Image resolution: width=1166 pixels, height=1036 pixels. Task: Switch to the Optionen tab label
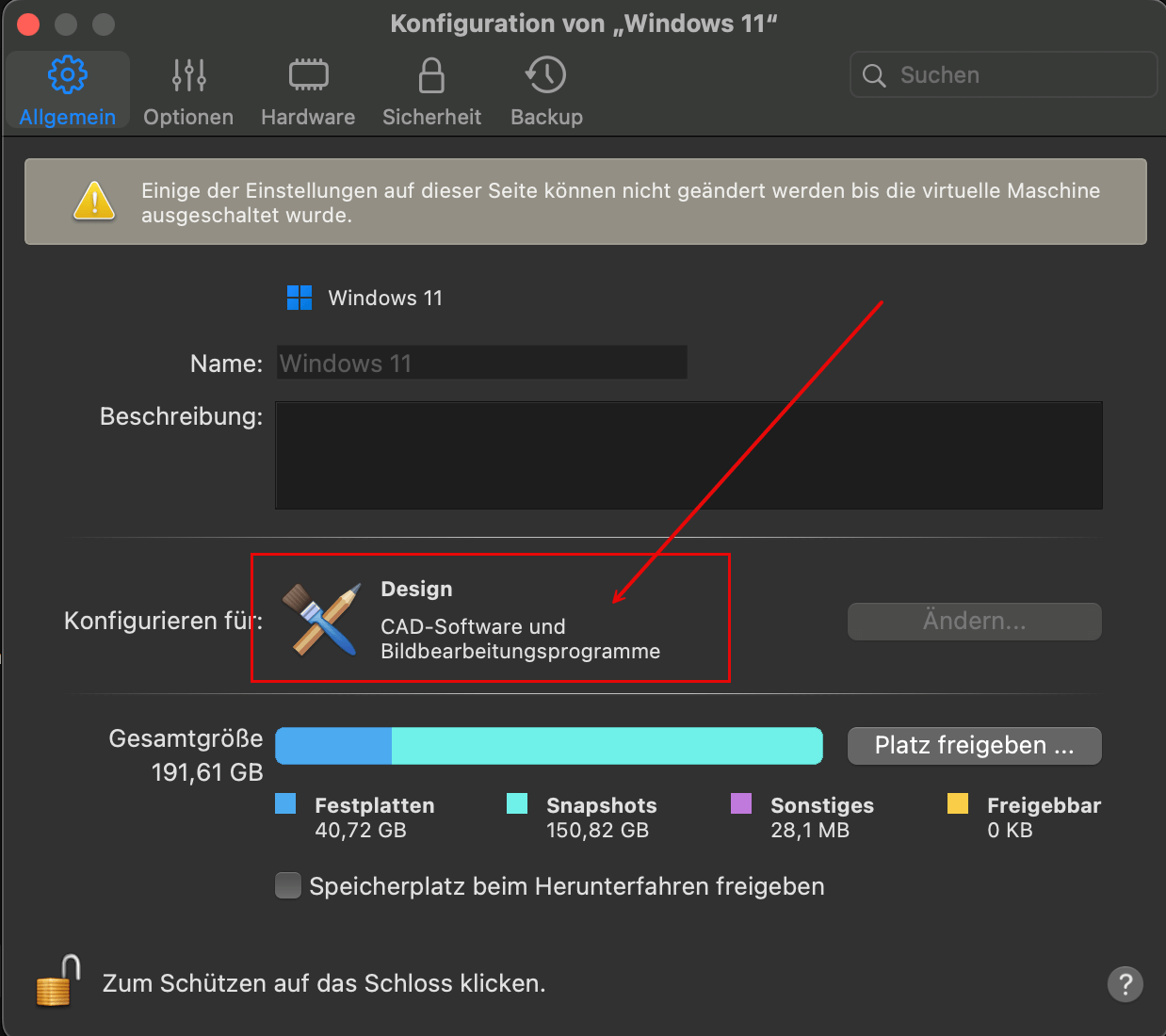tap(188, 117)
